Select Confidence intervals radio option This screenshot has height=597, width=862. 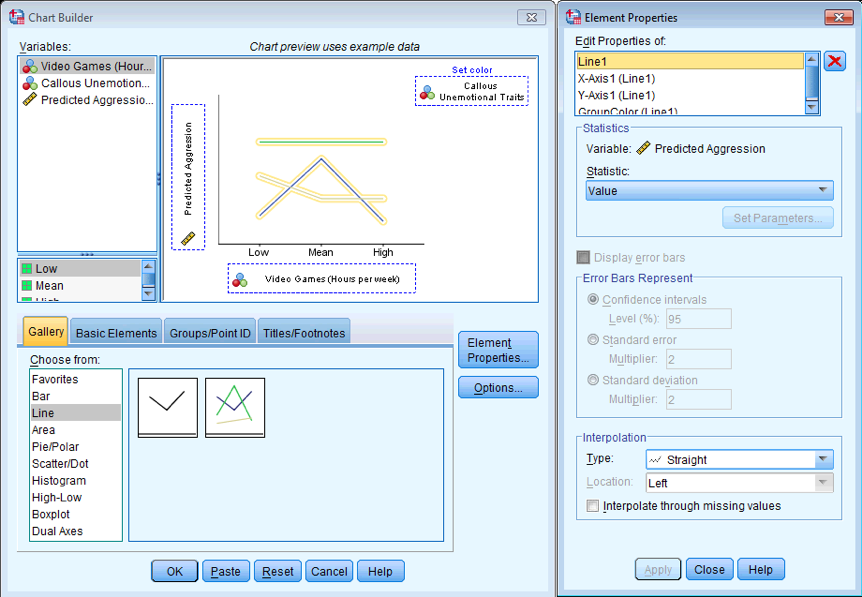(594, 300)
